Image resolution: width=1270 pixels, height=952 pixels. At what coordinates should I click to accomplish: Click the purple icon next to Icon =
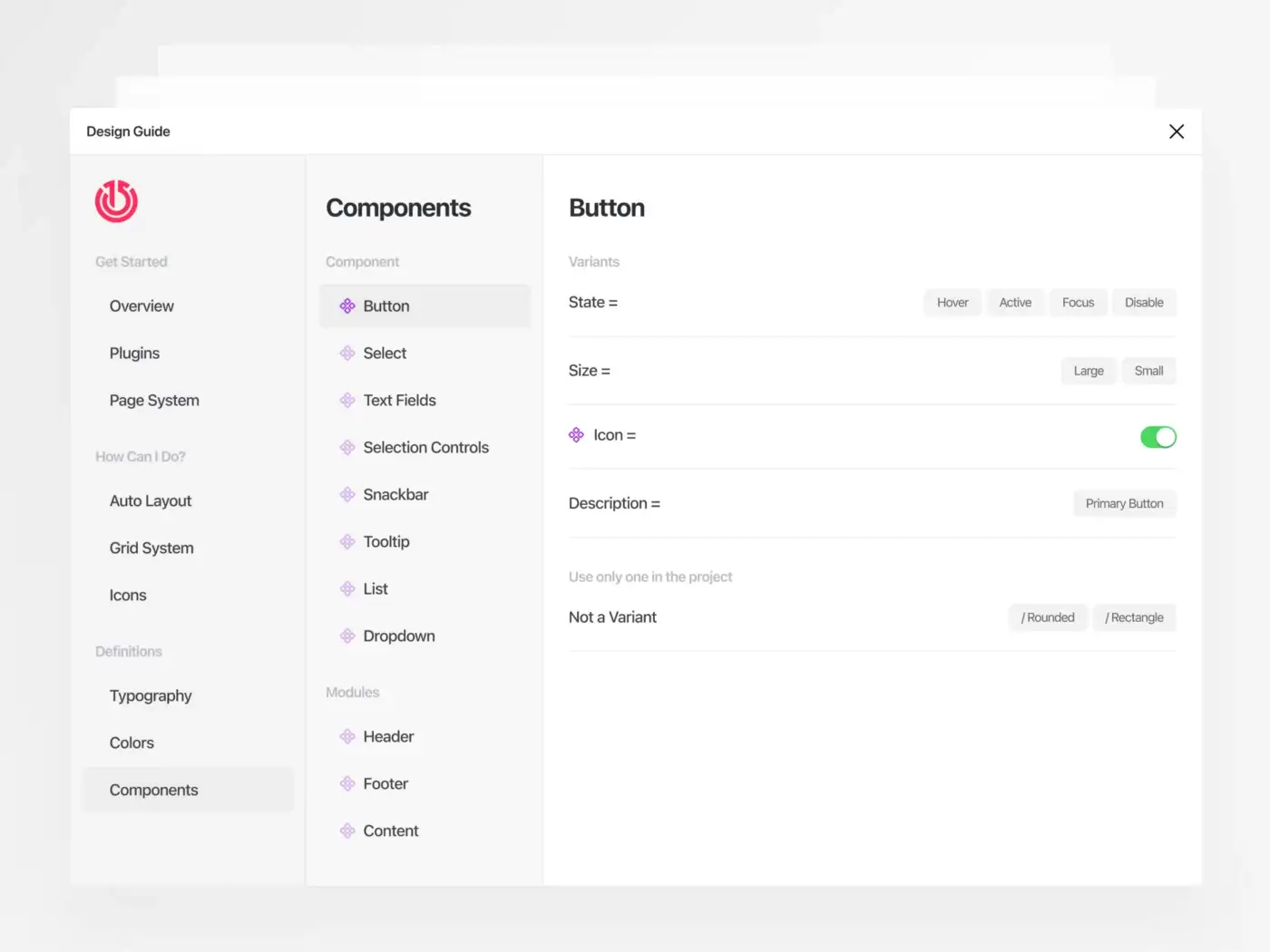coord(576,435)
